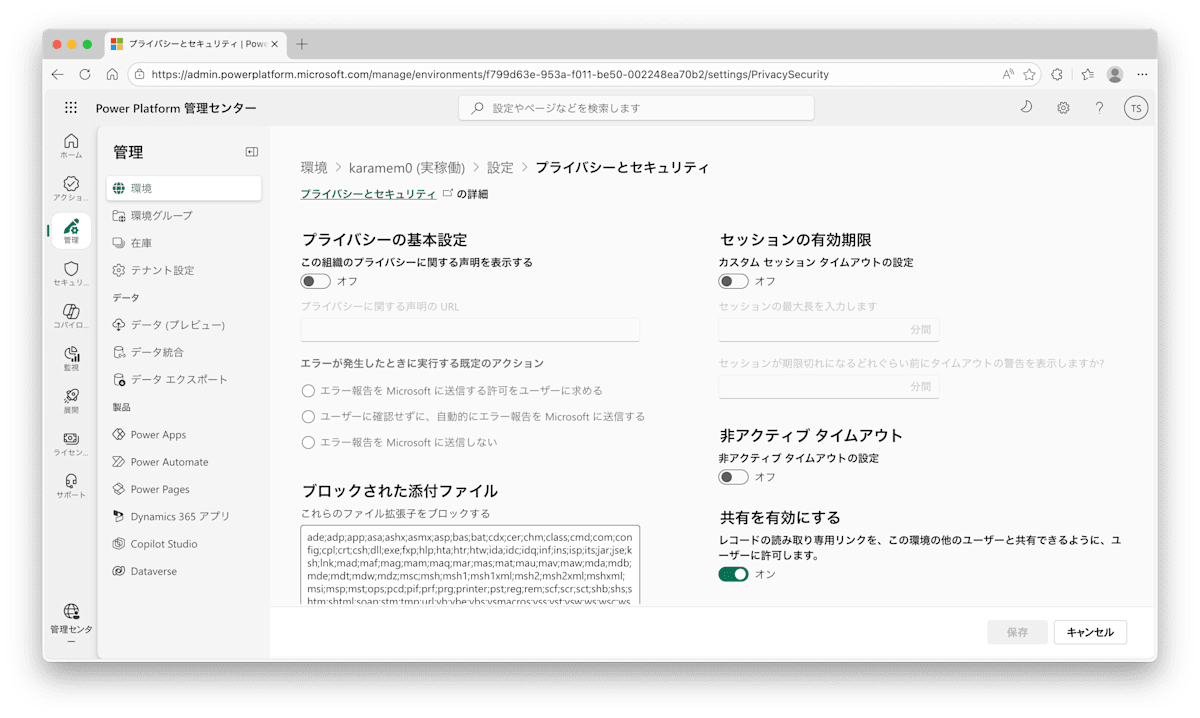Open サポート headset in the left rail
1200x718 pixels.
[x=71, y=487]
